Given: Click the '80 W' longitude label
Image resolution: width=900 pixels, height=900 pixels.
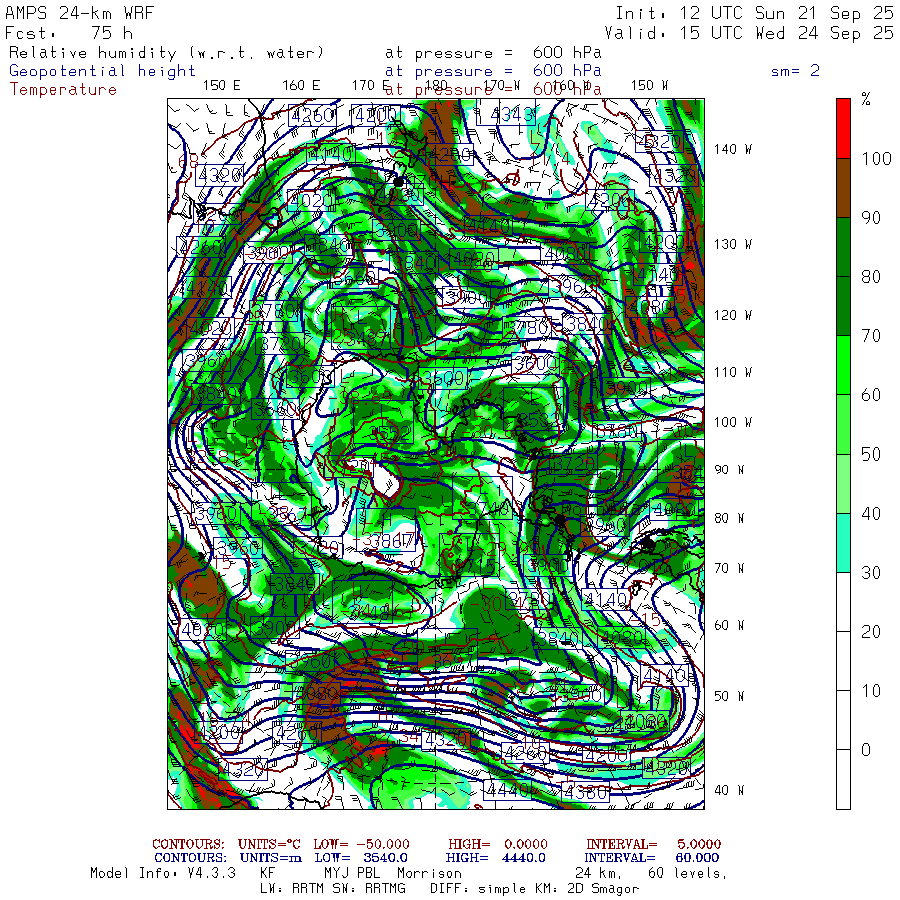Looking at the screenshot, I should point(729,518).
